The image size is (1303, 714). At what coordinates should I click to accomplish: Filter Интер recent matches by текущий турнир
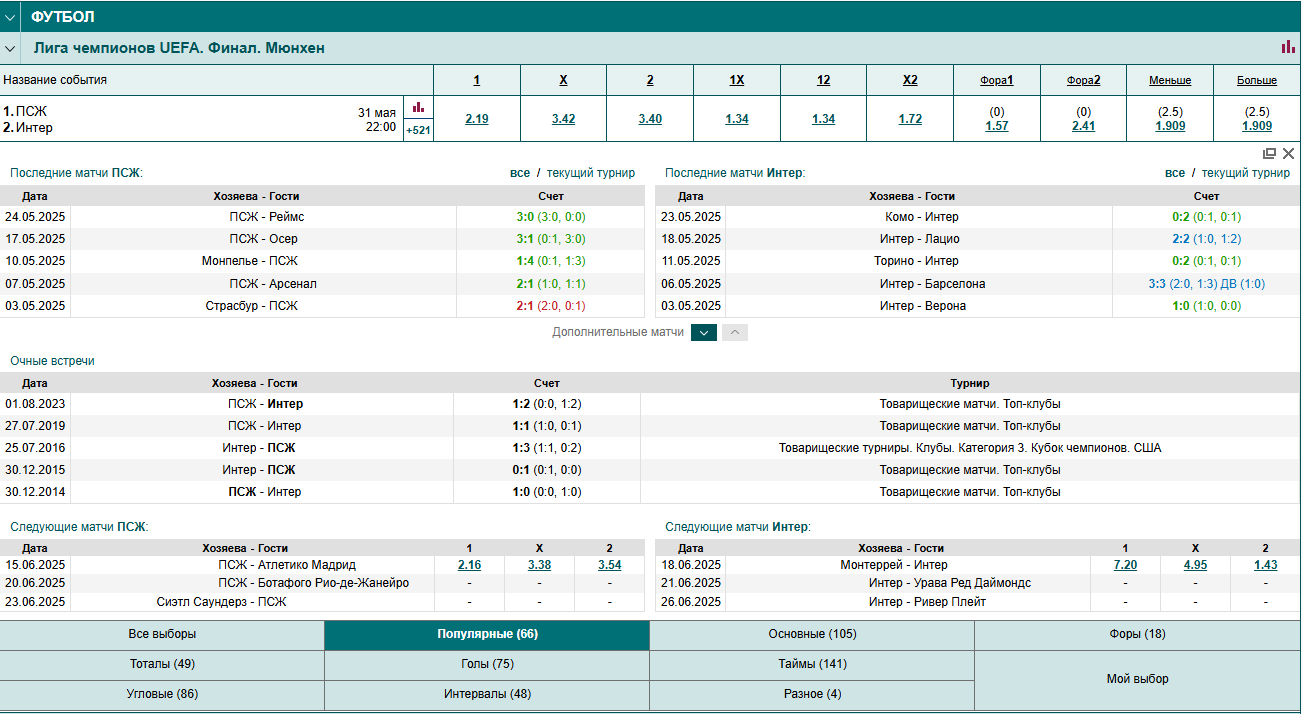click(1246, 173)
